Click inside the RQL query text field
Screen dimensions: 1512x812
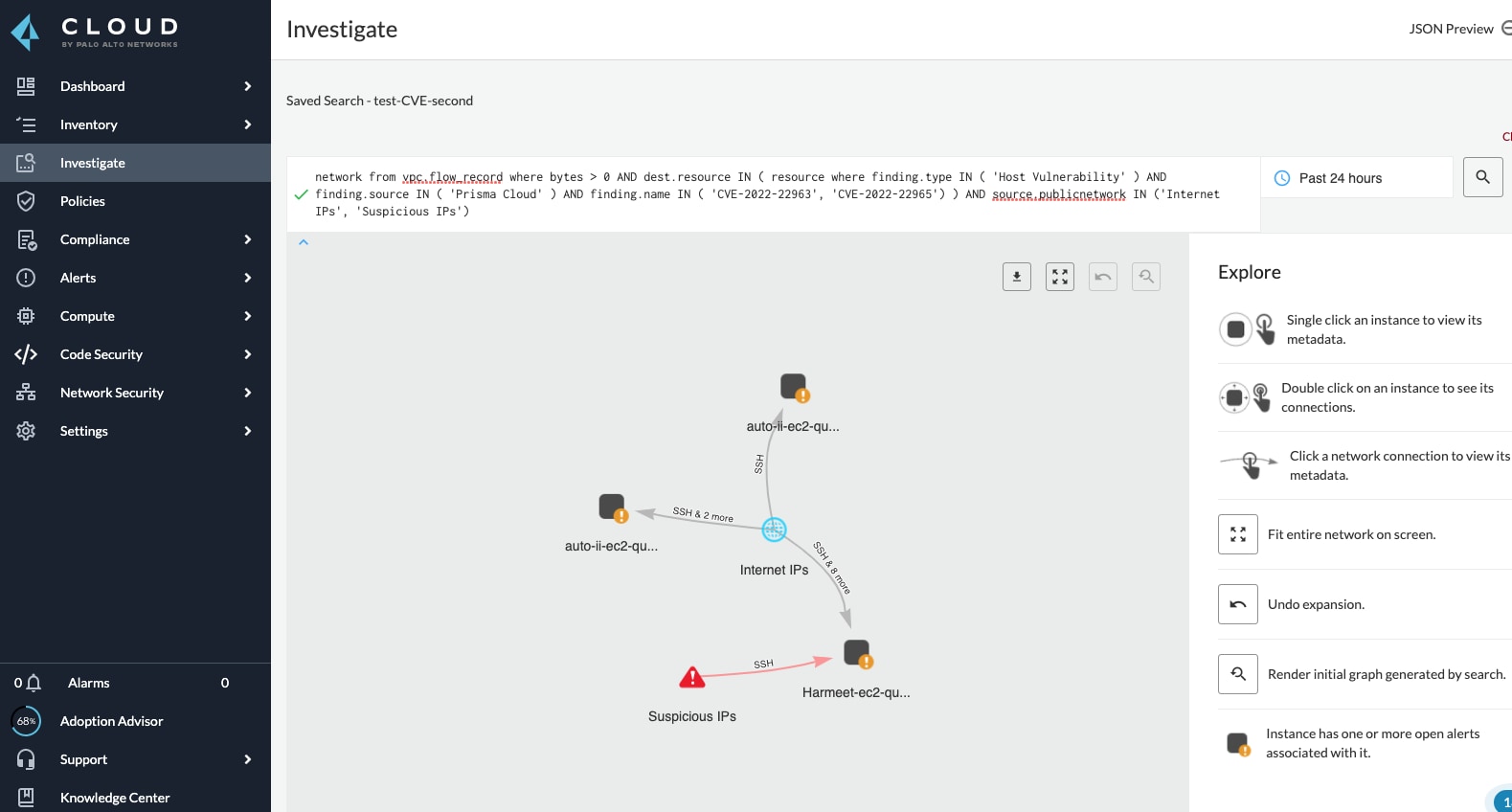[x=773, y=194]
